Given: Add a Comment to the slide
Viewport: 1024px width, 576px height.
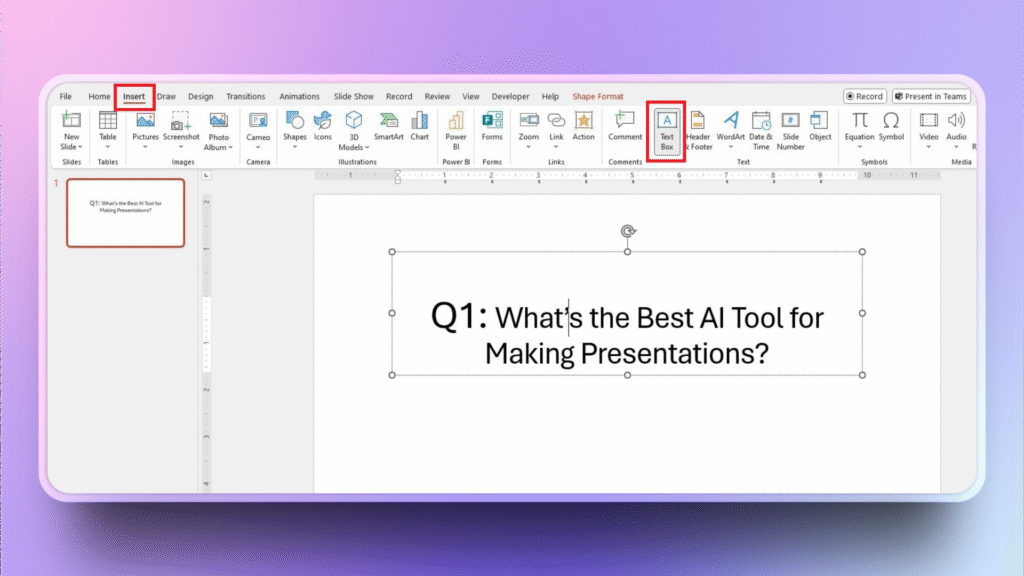Looking at the screenshot, I should coord(625,127).
